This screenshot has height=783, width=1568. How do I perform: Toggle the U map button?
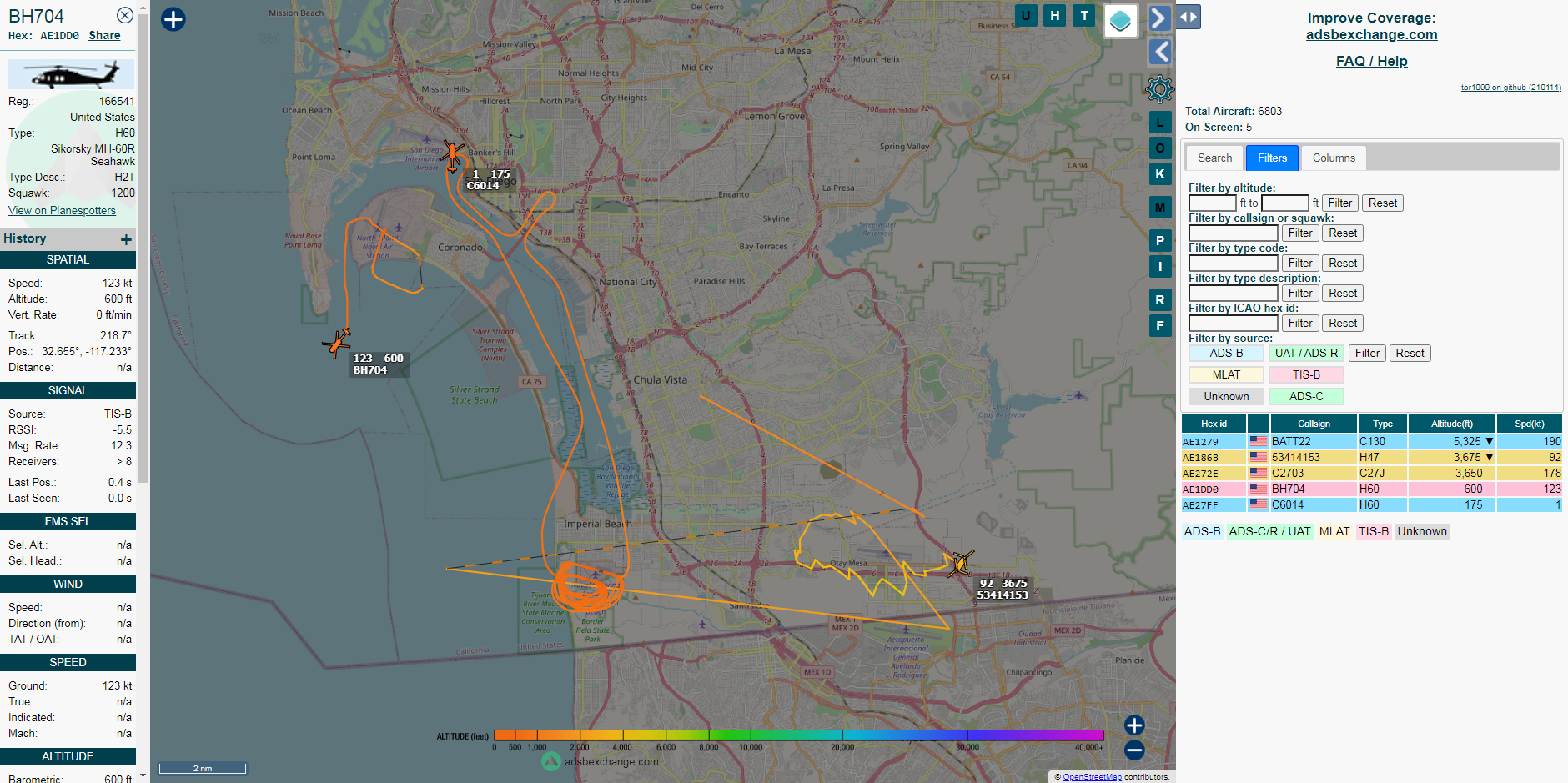tap(1026, 15)
